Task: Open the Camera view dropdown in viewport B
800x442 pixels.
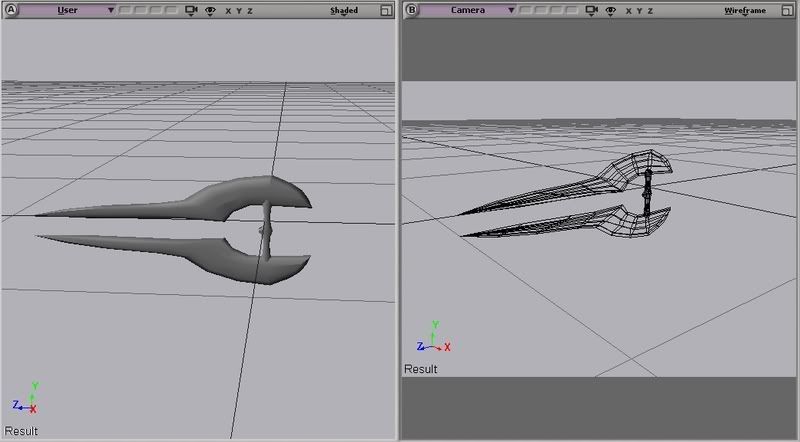Action: point(467,10)
